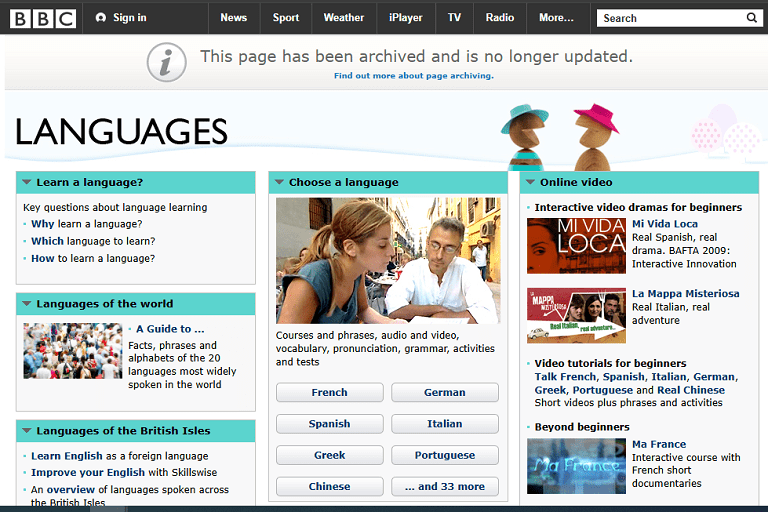Open TV in the top navigation
768x512 pixels.
[x=454, y=18]
